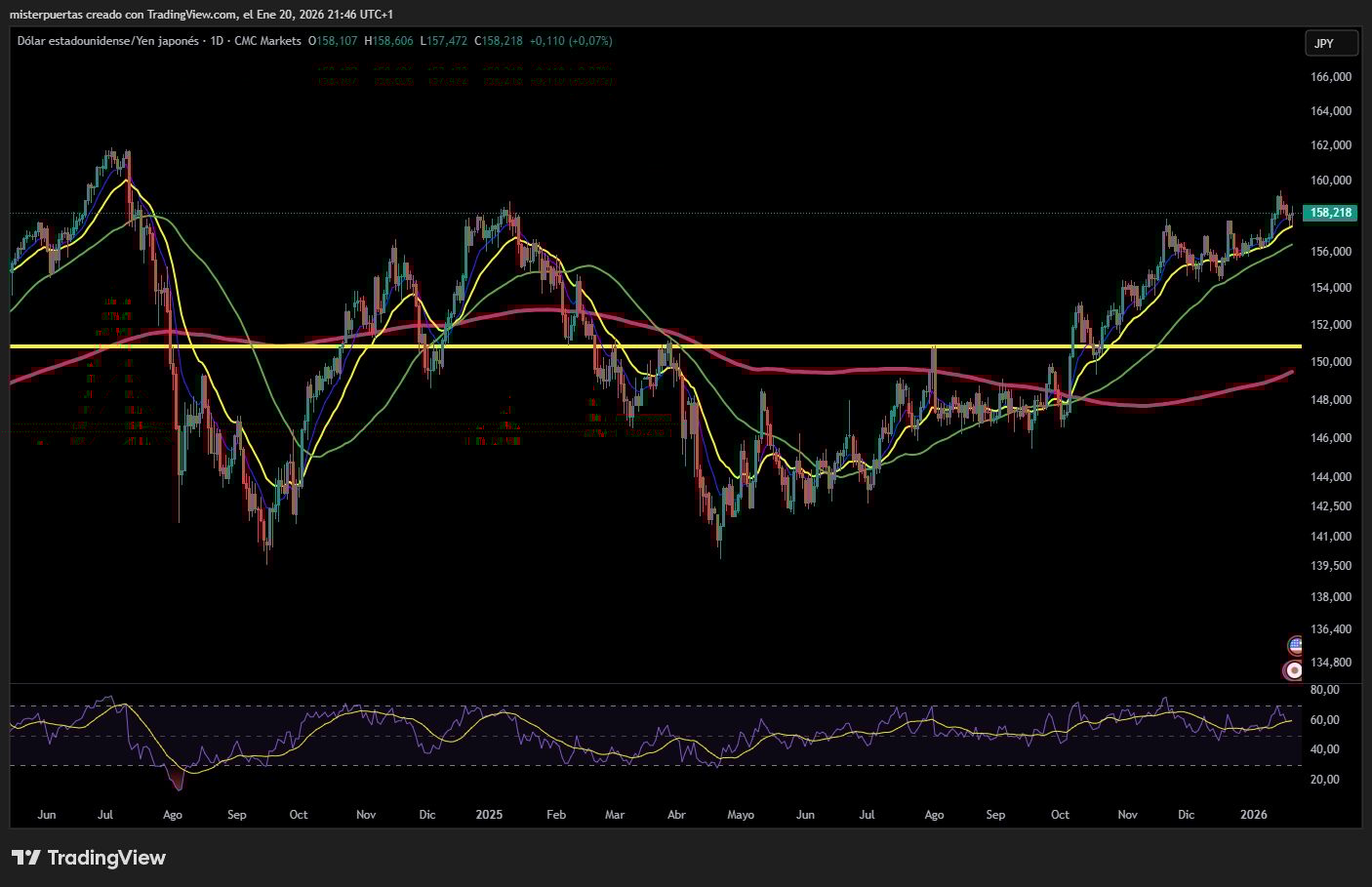The width and height of the screenshot is (1372, 887).
Task: Click the 2025 label on time axis
Action: 489,814
